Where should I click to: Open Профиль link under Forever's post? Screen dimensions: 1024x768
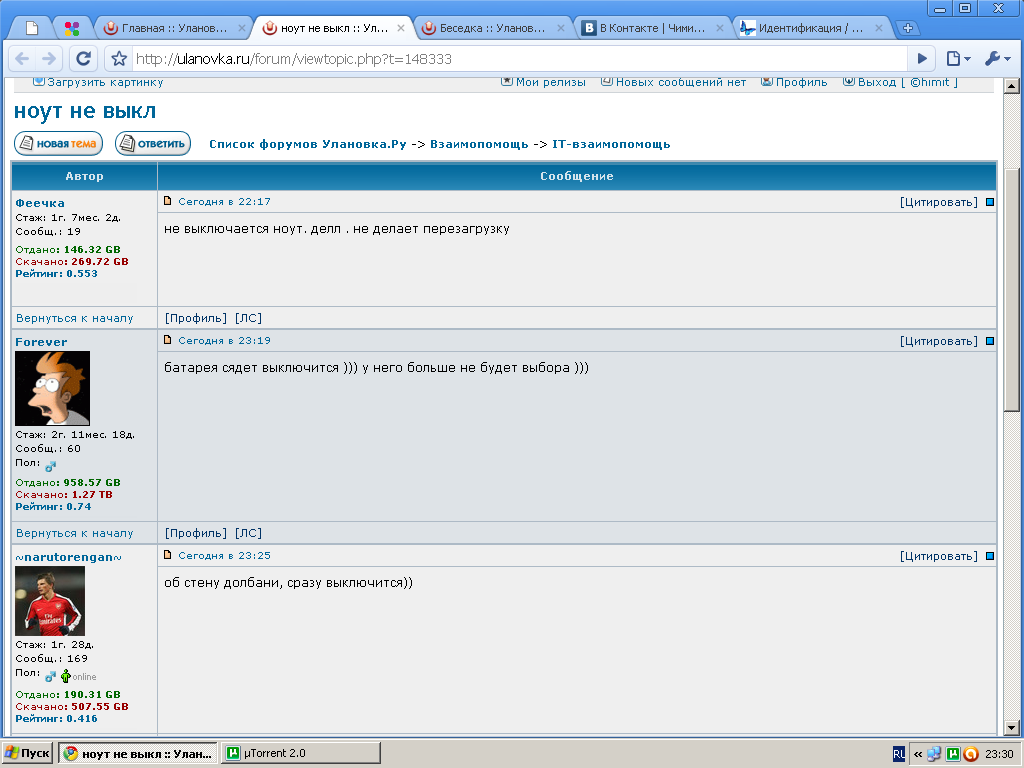pyautogui.click(x=196, y=534)
